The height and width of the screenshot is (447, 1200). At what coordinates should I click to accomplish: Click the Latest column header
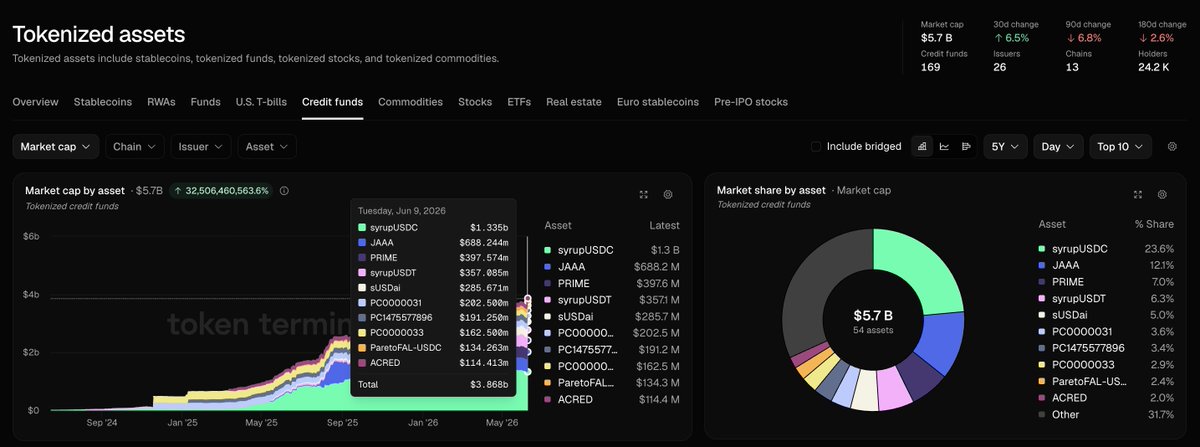tap(663, 225)
